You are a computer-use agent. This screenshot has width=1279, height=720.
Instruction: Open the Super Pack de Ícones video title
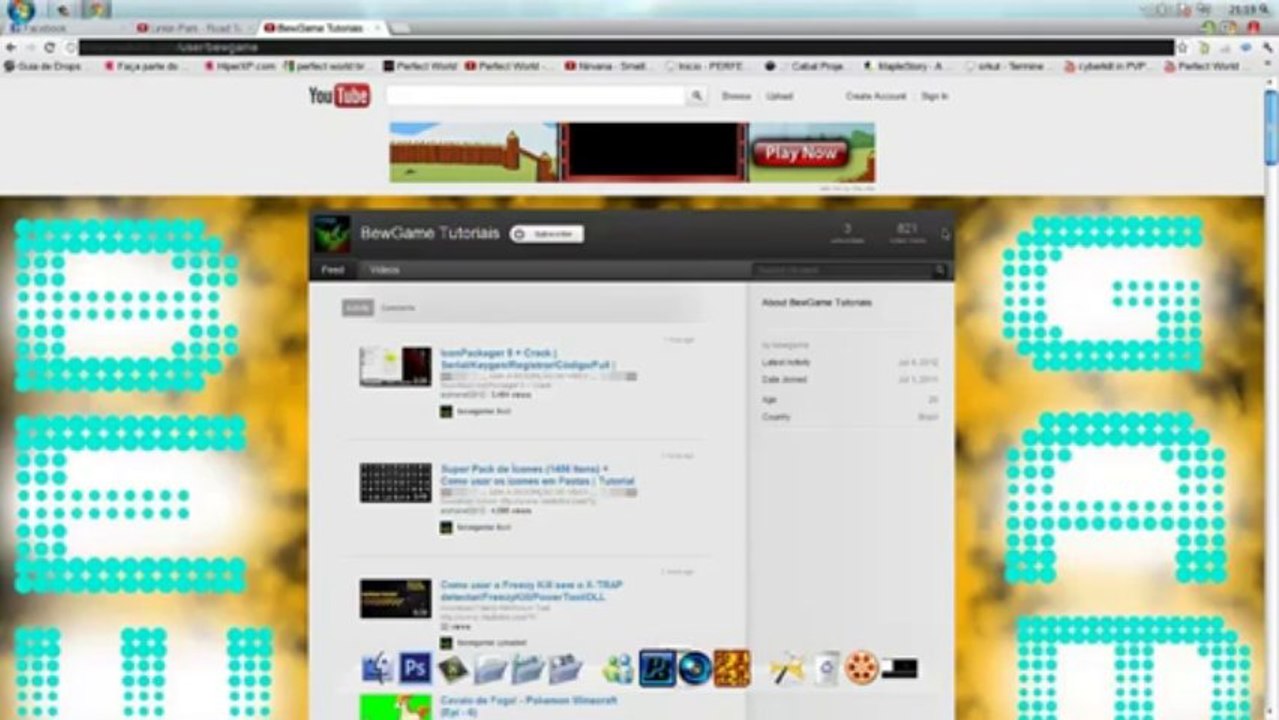(538, 475)
